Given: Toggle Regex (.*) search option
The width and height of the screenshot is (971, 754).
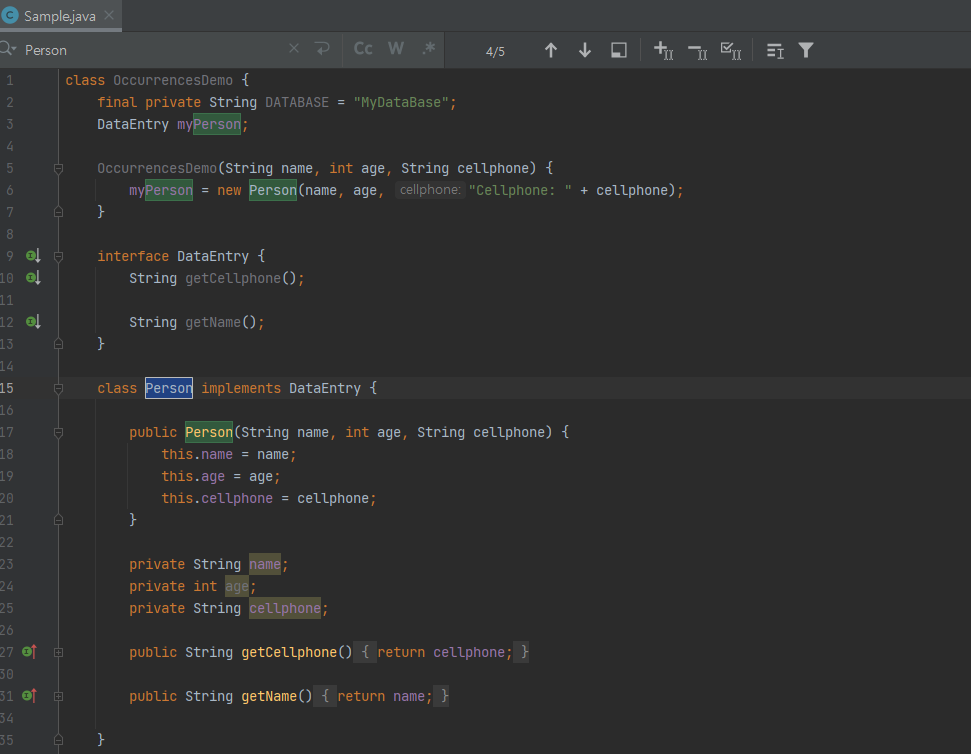Looking at the screenshot, I should tap(429, 49).
